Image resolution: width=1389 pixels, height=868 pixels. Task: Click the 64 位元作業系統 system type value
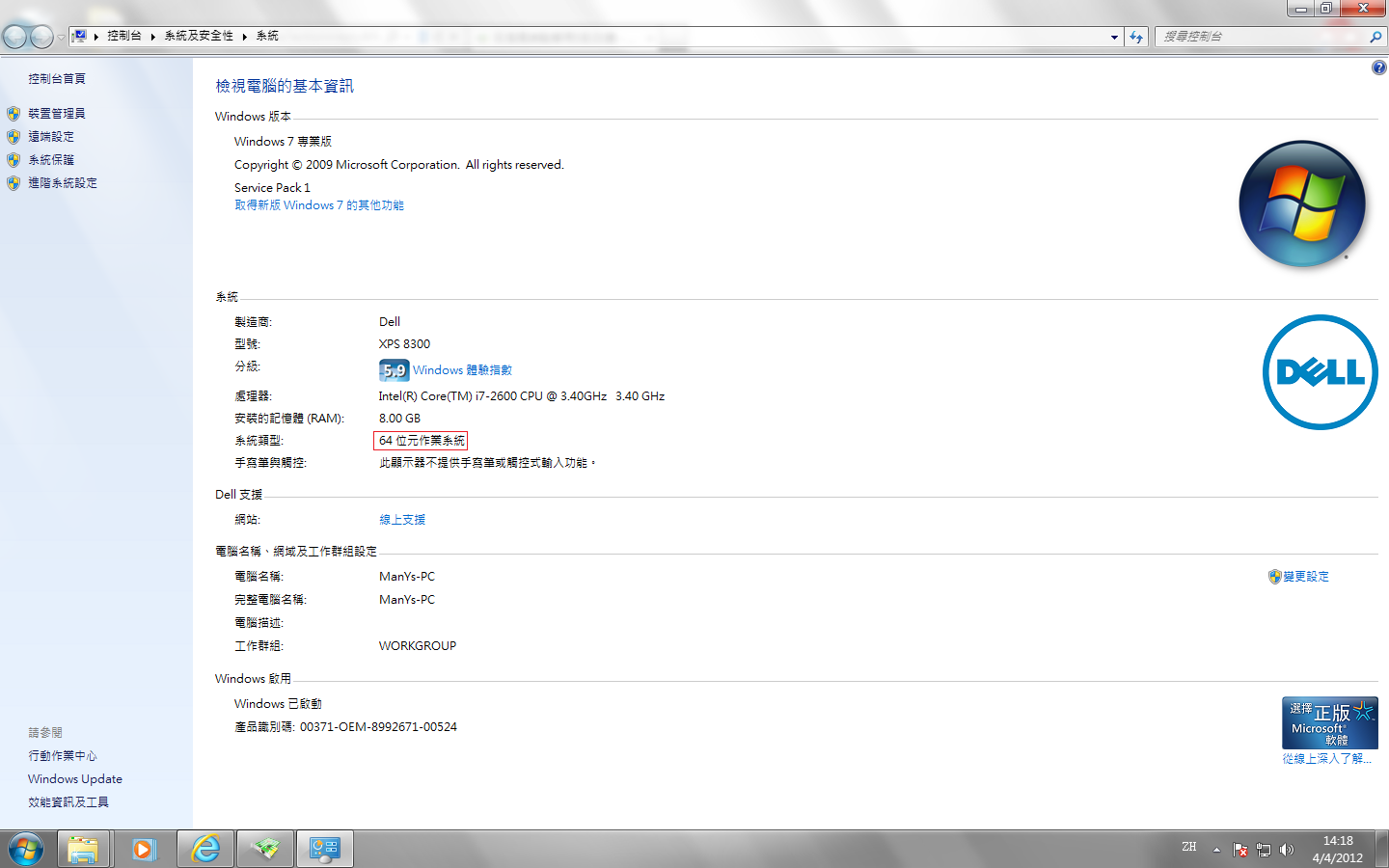422,441
